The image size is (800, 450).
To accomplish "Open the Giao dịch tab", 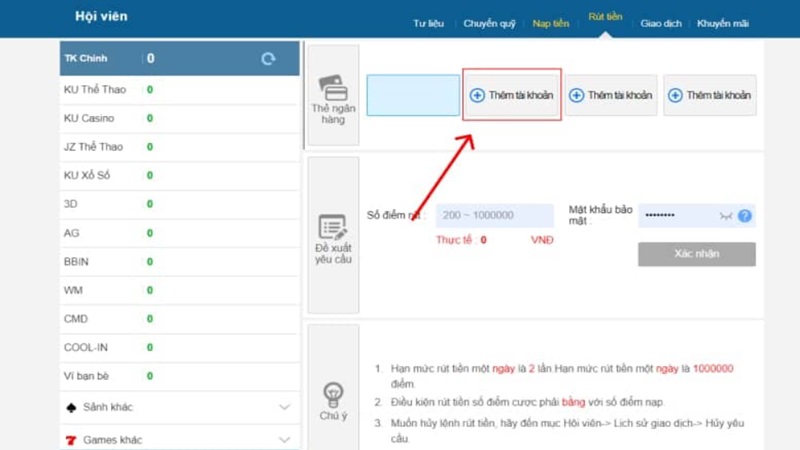I will point(661,23).
